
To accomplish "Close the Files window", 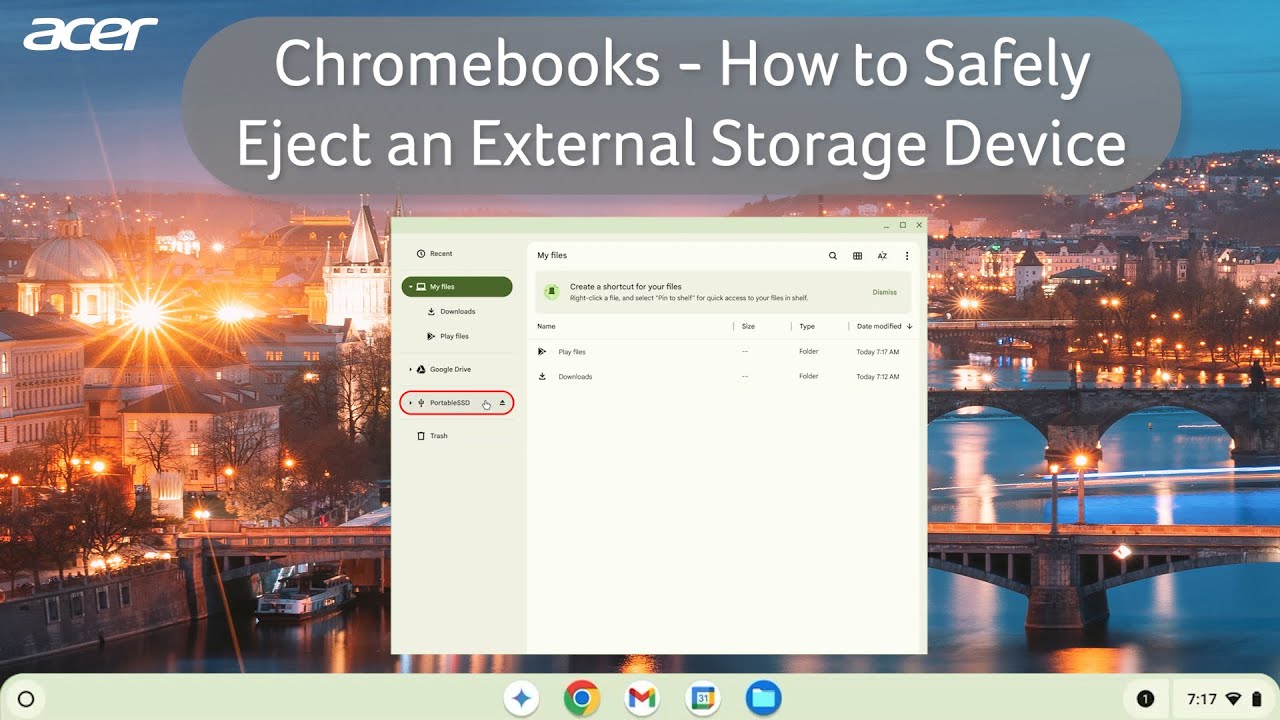I will pyautogui.click(x=918, y=225).
